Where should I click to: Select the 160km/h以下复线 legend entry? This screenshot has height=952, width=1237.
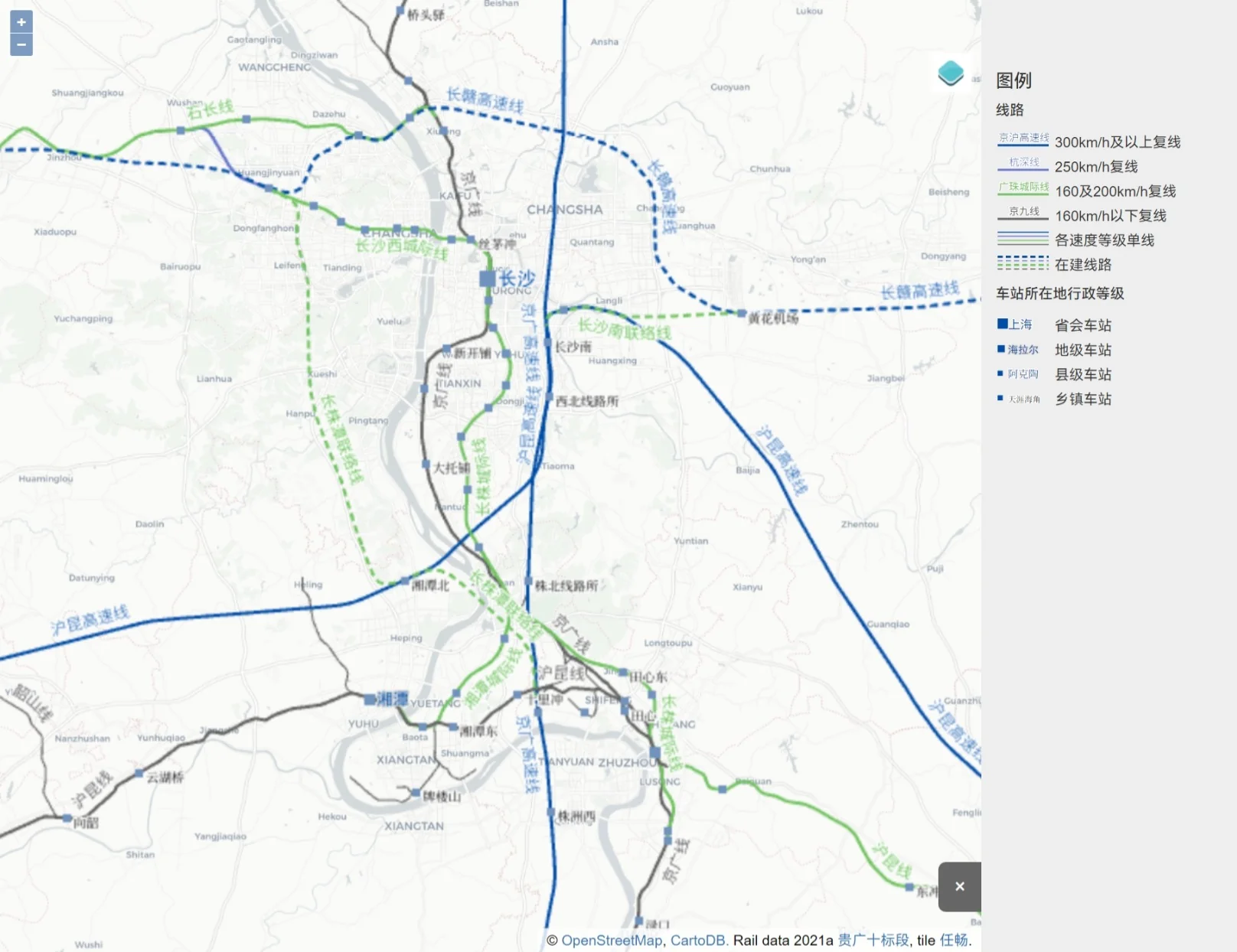pyautogui.click(x=1082, y=215)
